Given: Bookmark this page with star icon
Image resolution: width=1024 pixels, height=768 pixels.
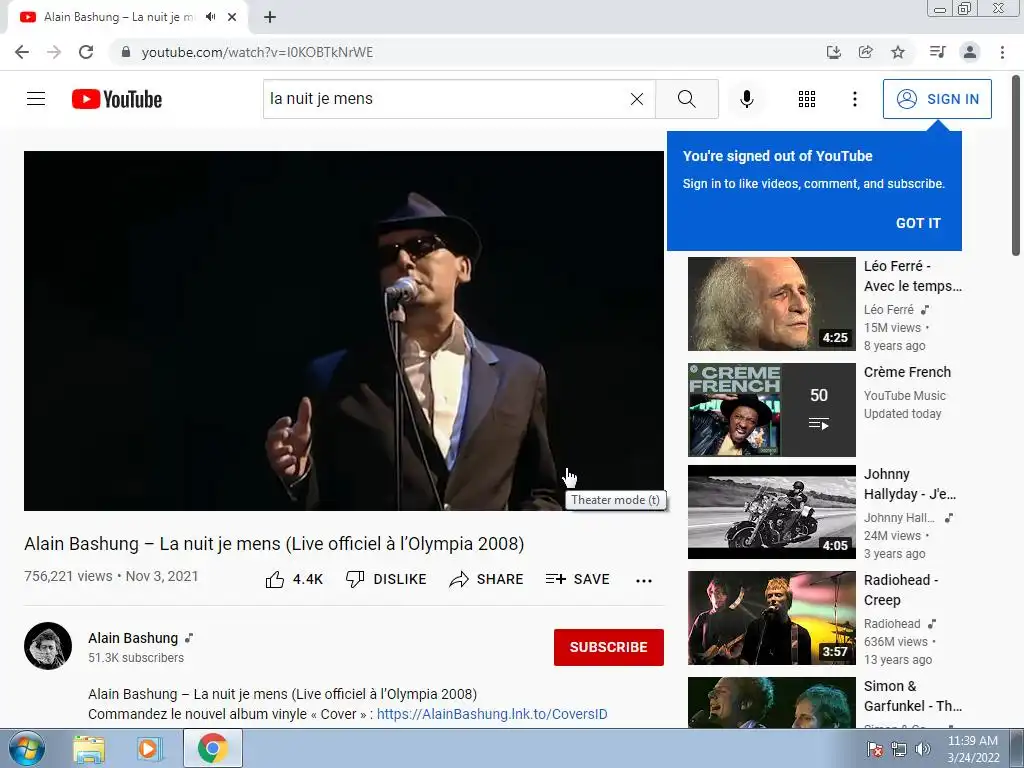Looking at the screenshot, I should point(898,52).
